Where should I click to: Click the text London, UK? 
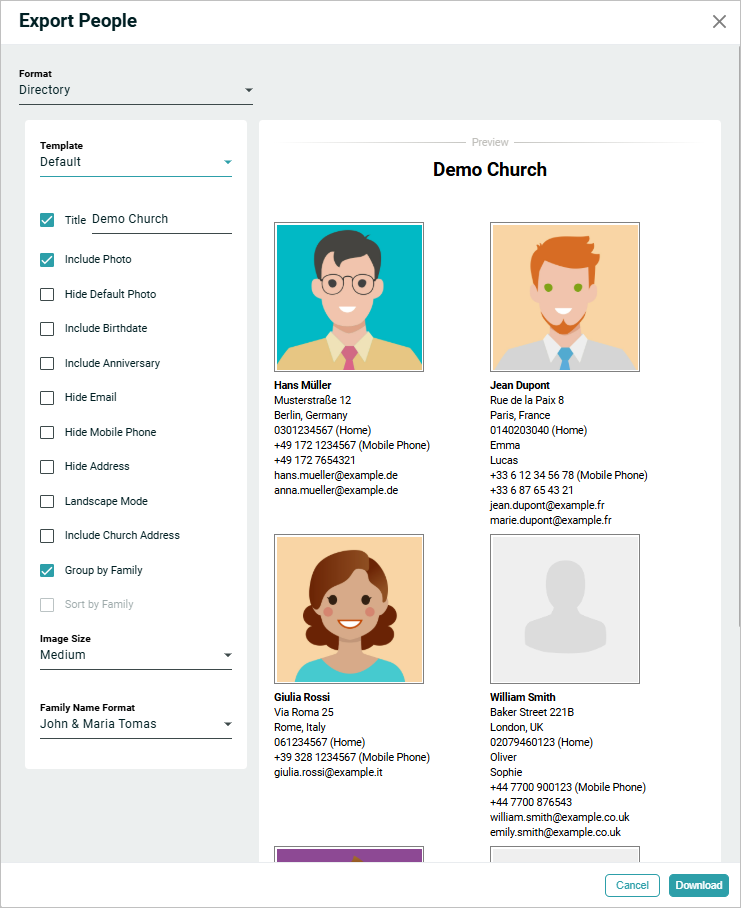pyautogui.click(x=517, y=727)
